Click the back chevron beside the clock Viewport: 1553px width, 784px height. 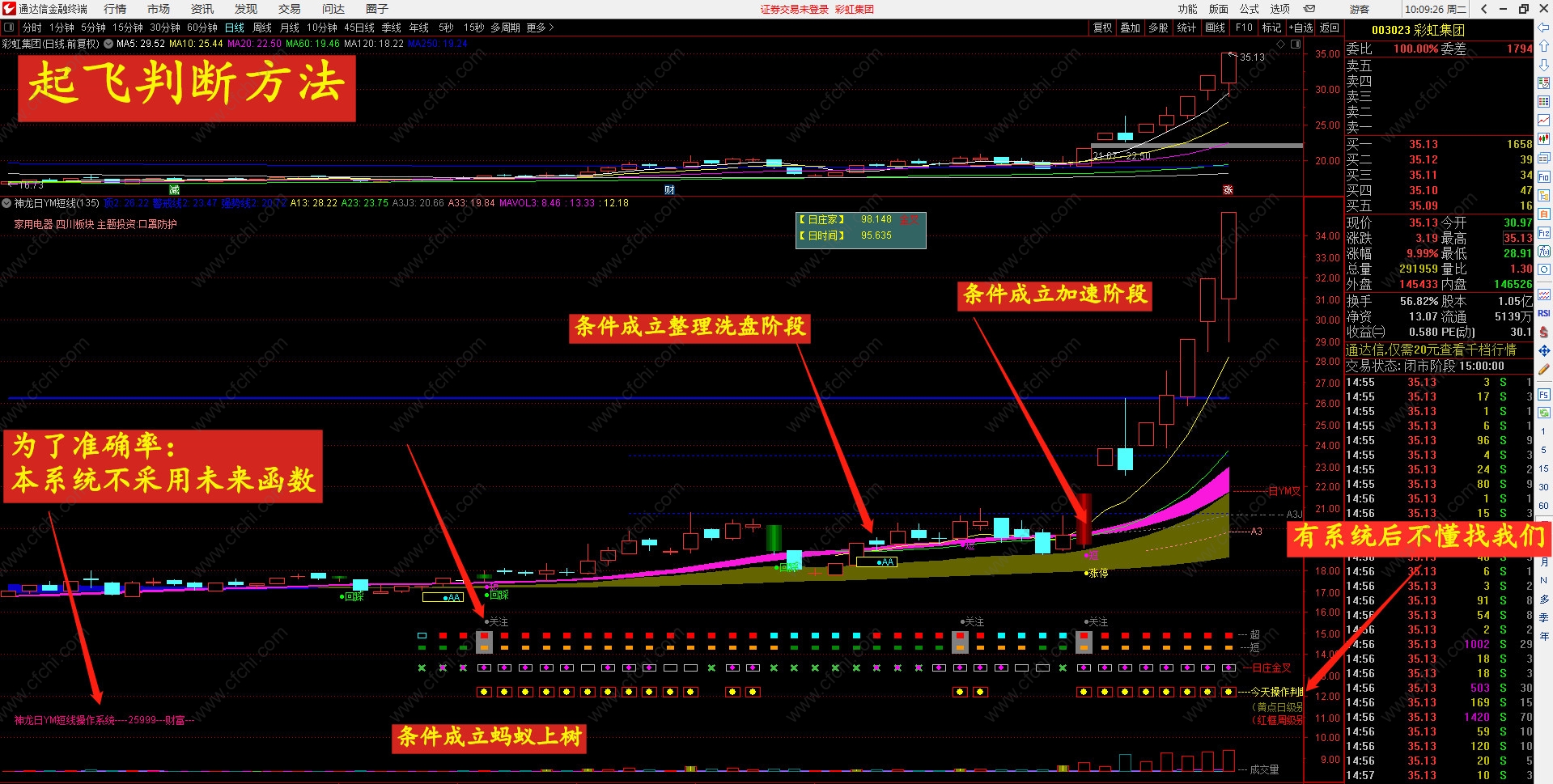click(x=1483, y=9)
